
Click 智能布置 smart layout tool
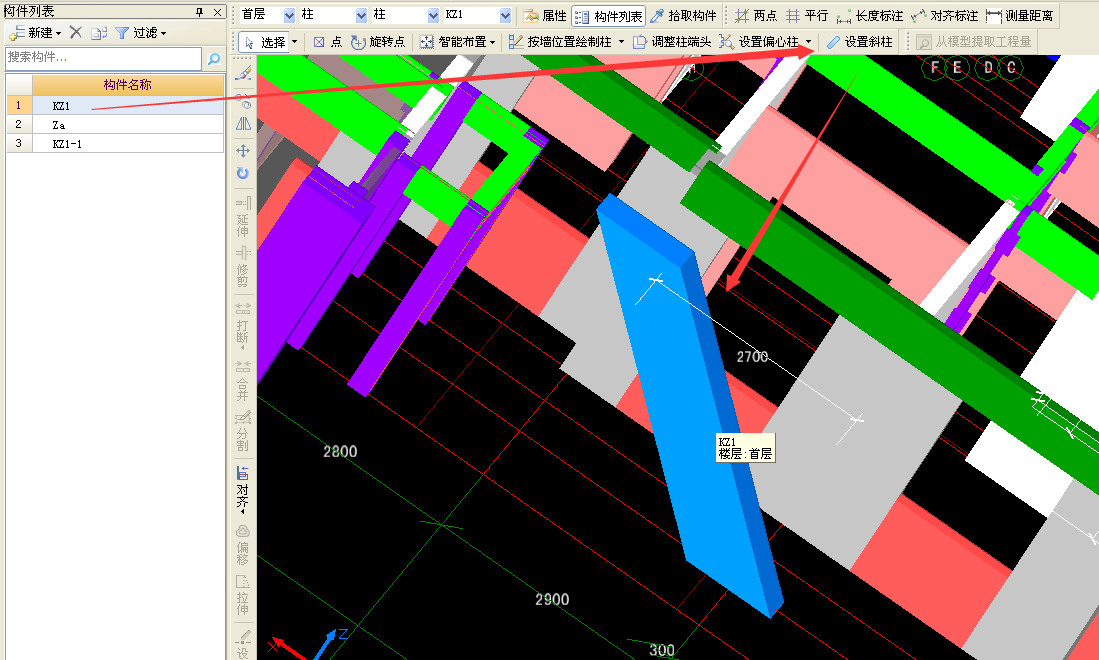[x=453, y=42]
